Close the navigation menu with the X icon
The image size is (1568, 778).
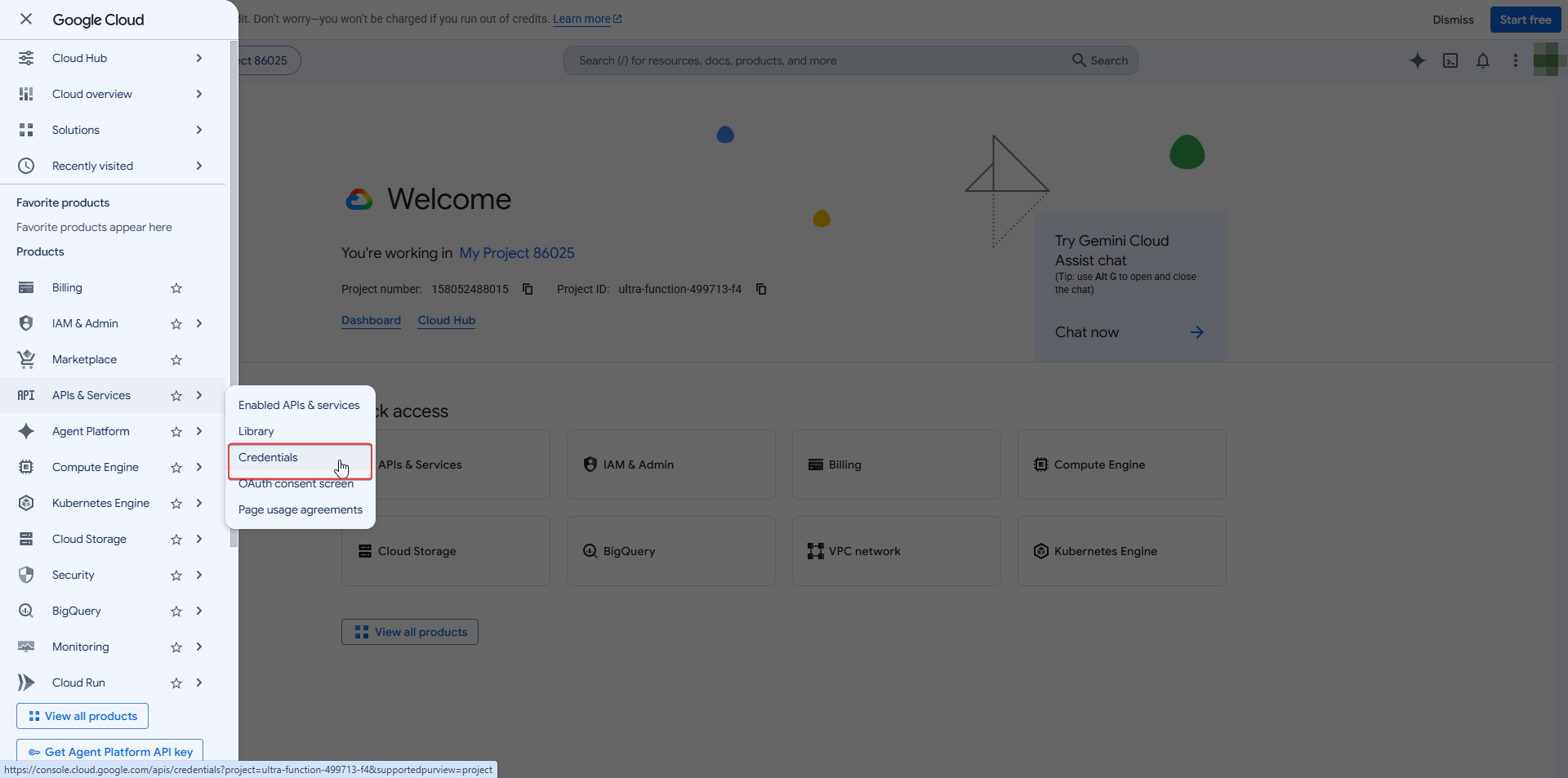pyautogui.click(x=26, y=19)
